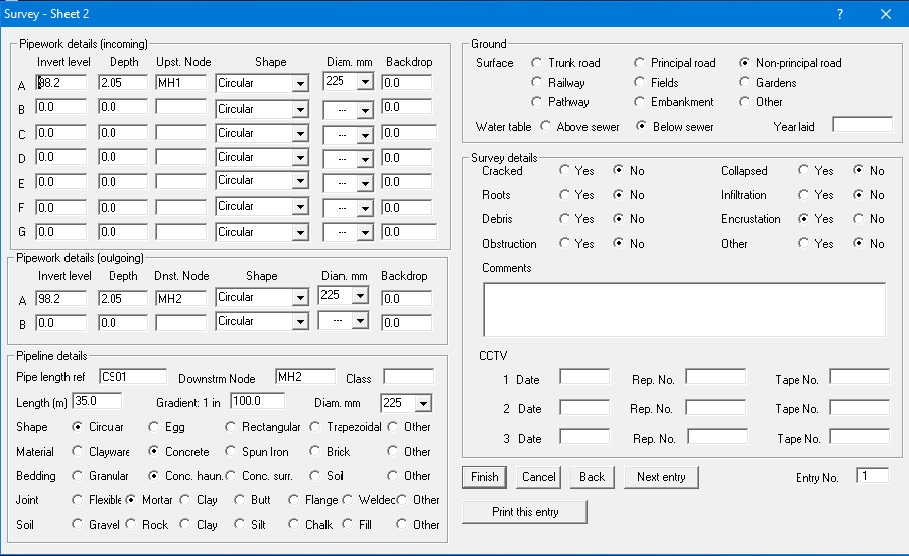The image size is (909, 556).
Task: Select Gravel soil type
Action: pos(96,524)
